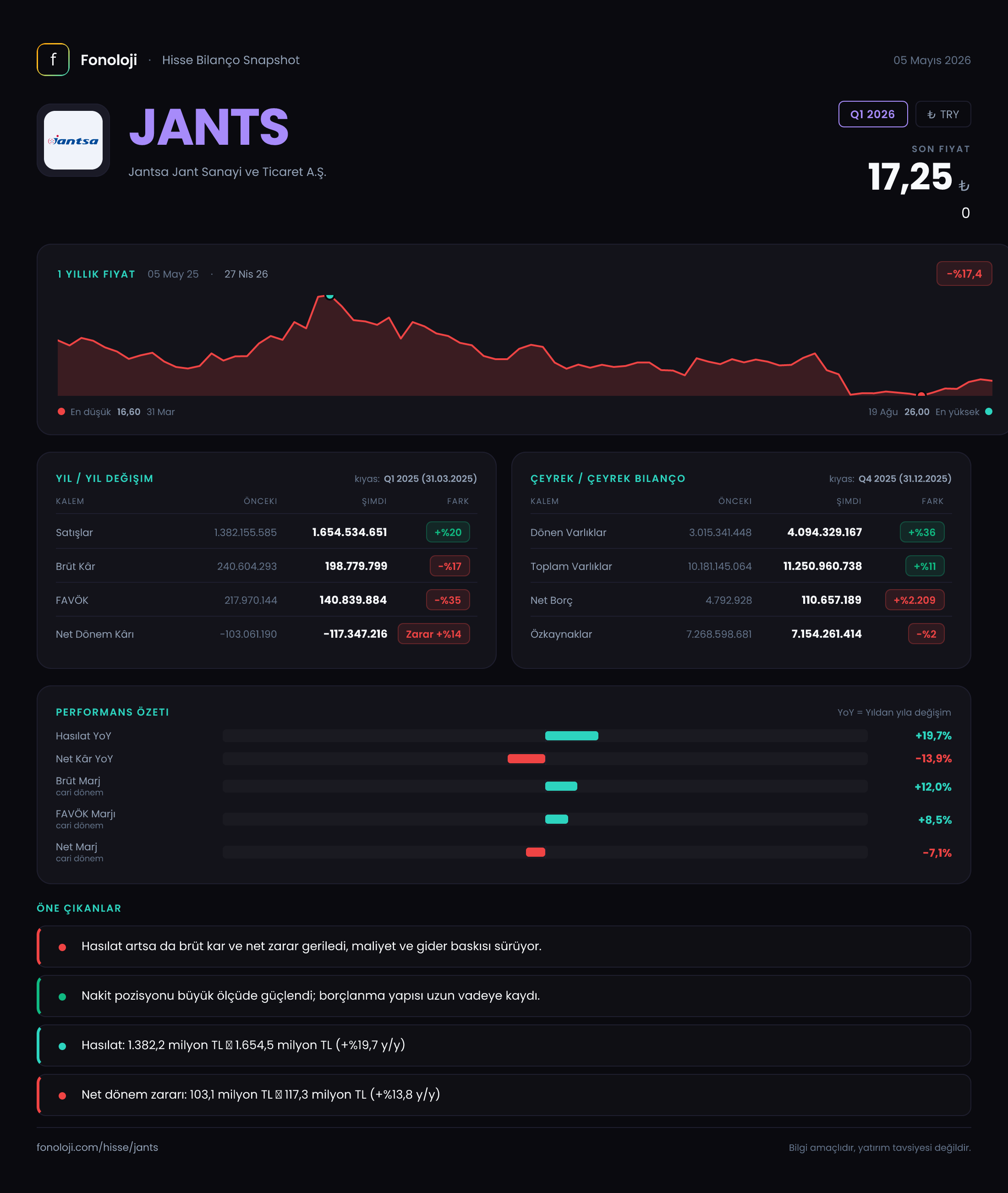1008x1193 pixels.
Task: Click the Satışlar current value 1.654.534.651
Action: coord(349,532)
